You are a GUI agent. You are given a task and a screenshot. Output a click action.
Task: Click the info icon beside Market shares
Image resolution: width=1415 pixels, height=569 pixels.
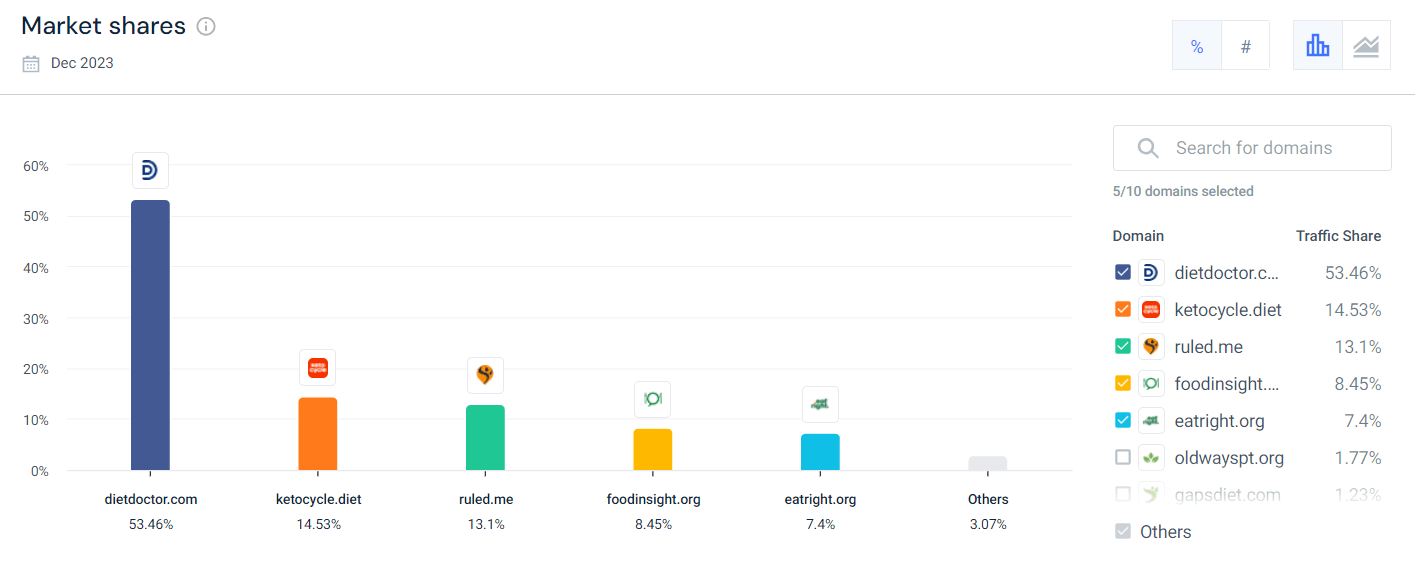206,27
